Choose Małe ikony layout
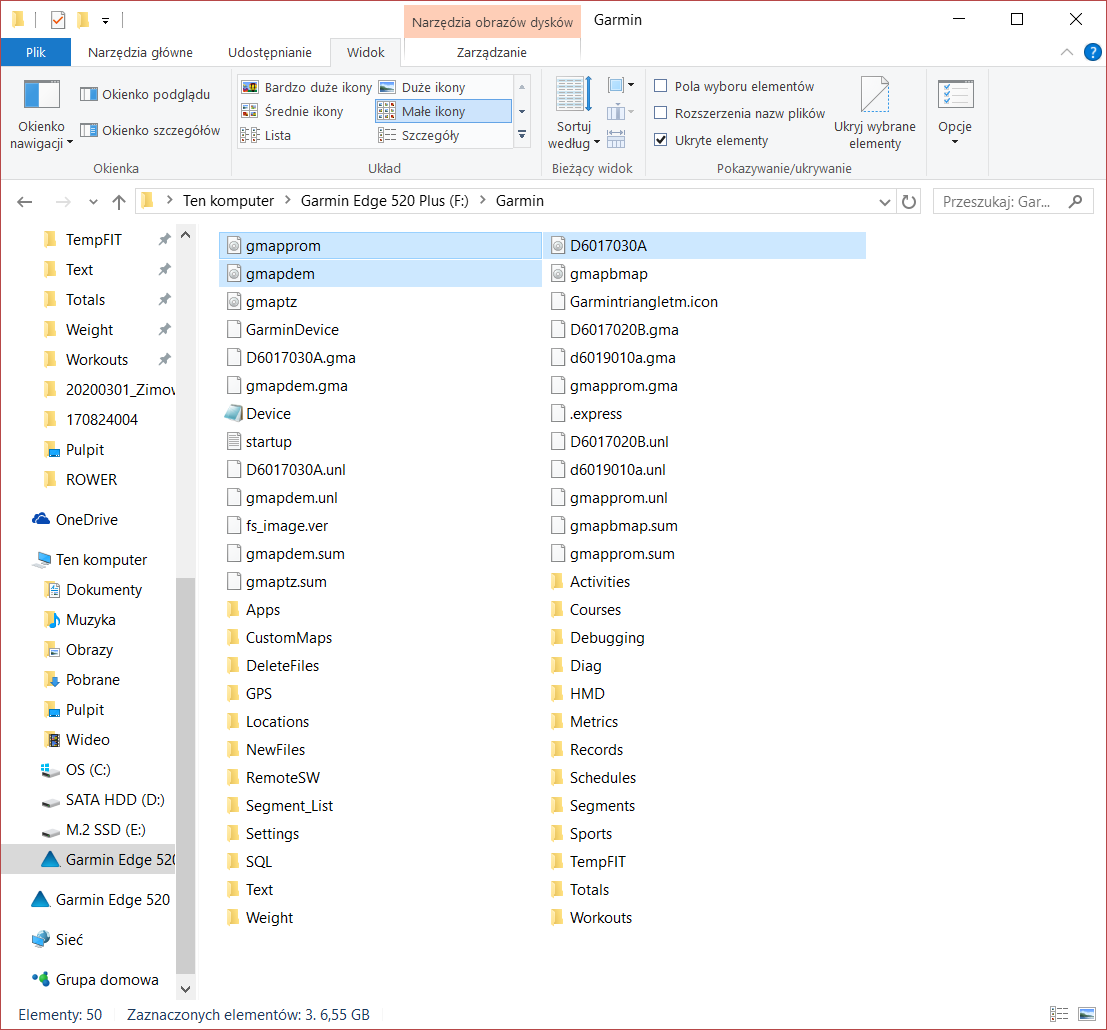The height and width of the screenshot is (1030, 1107). [x=443, y=111]
